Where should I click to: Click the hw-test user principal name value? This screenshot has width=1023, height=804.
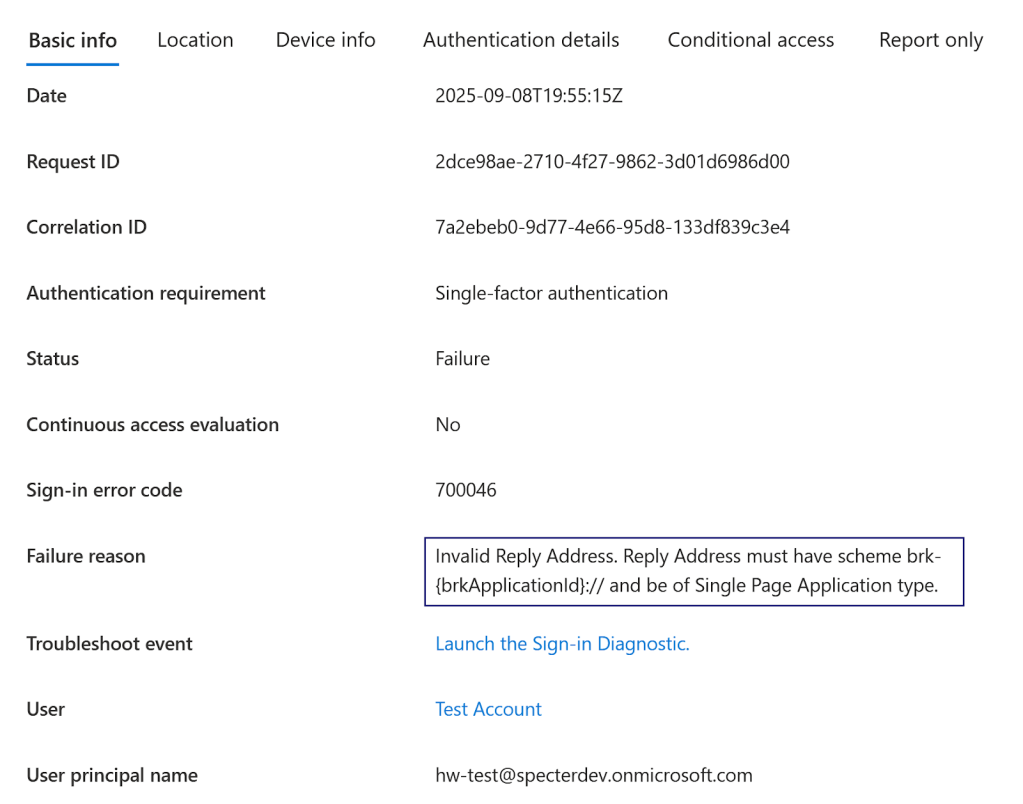click(x=593, y=775)
